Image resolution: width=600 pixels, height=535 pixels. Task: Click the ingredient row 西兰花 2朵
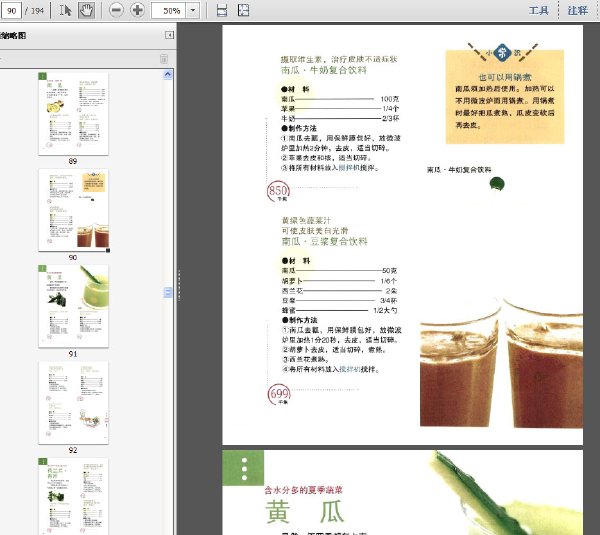(339, 291)
